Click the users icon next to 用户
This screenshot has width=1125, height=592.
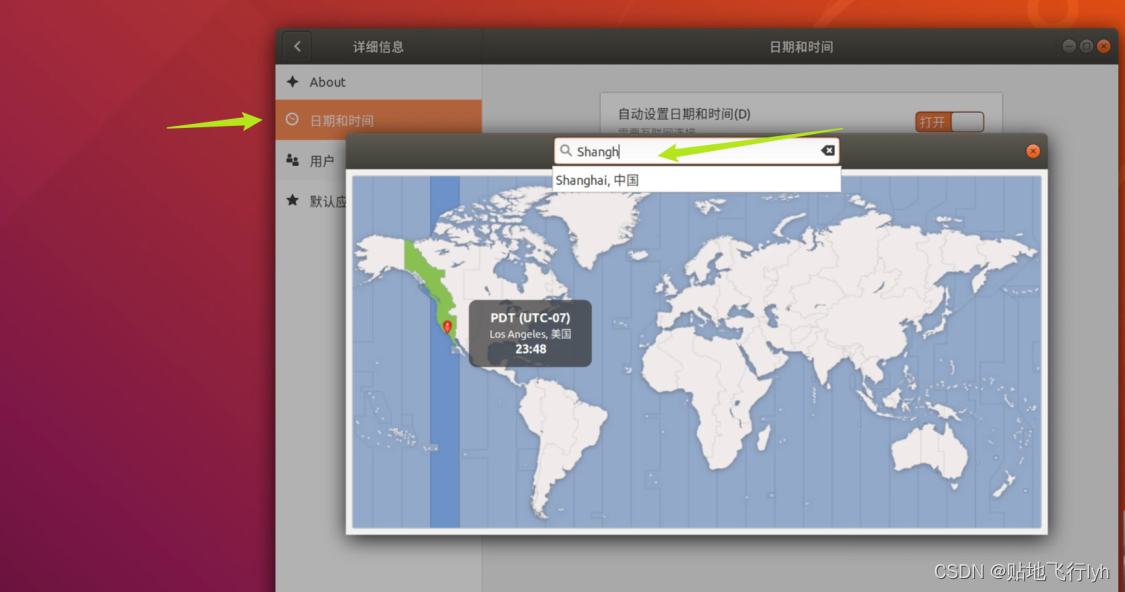tap(293, 158)
